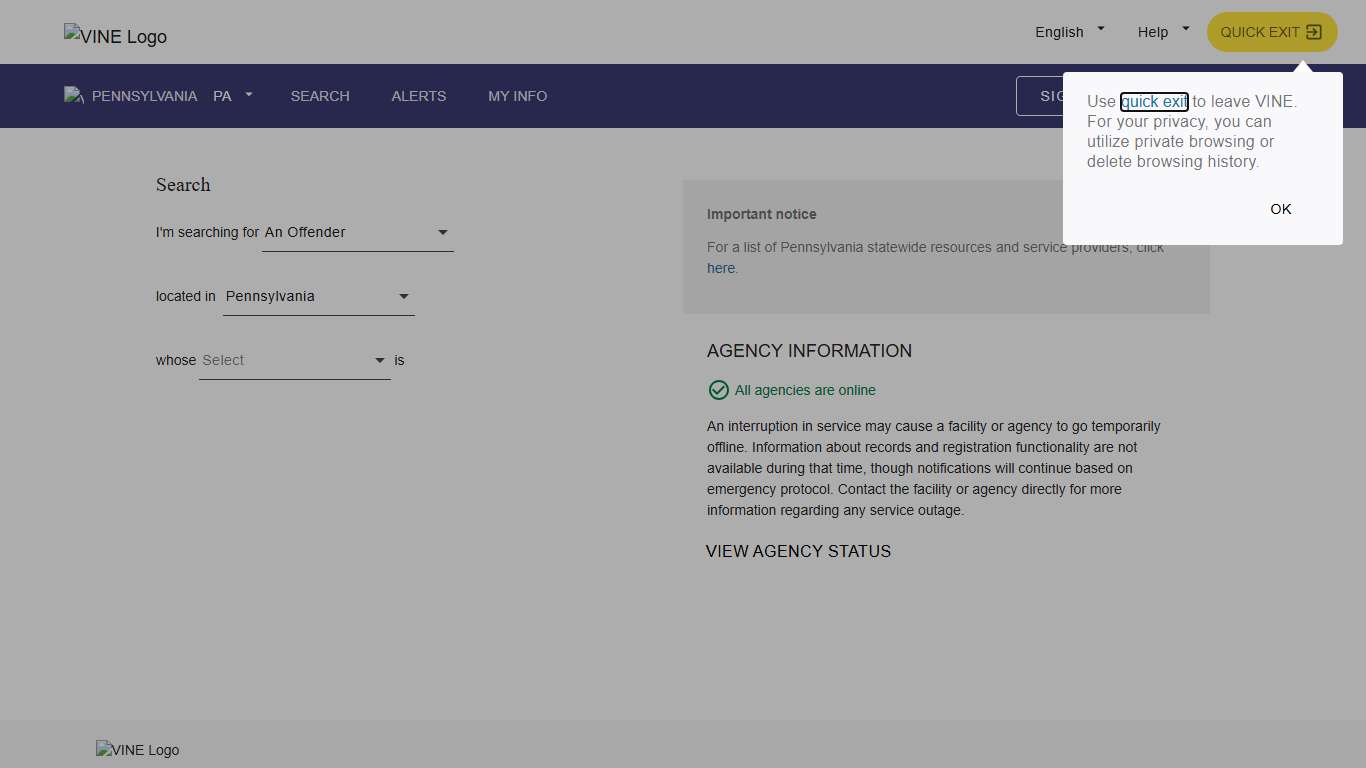Click the green checkmark agencies-online icon
Image resolution: width=1366 pixels, height=768 pixels.
point(718,390)
